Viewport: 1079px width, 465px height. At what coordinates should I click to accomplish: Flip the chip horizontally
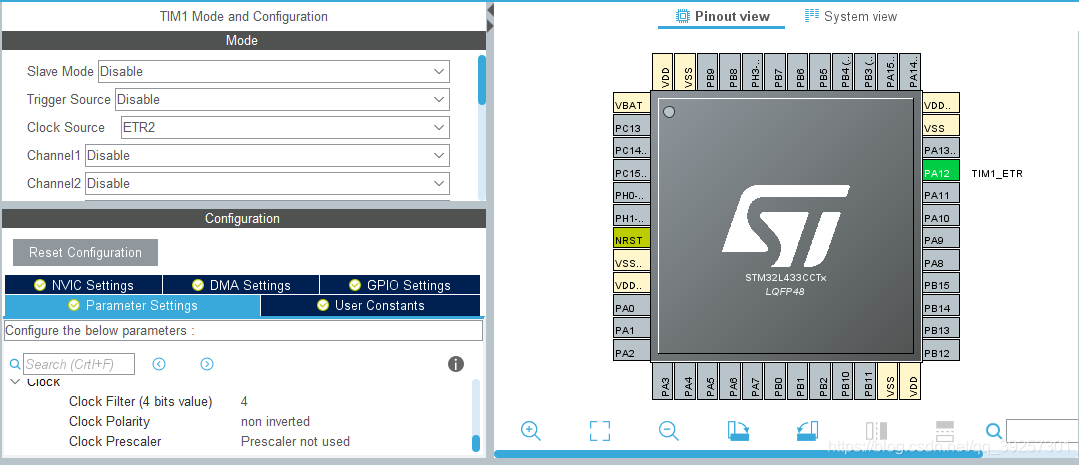876,431
